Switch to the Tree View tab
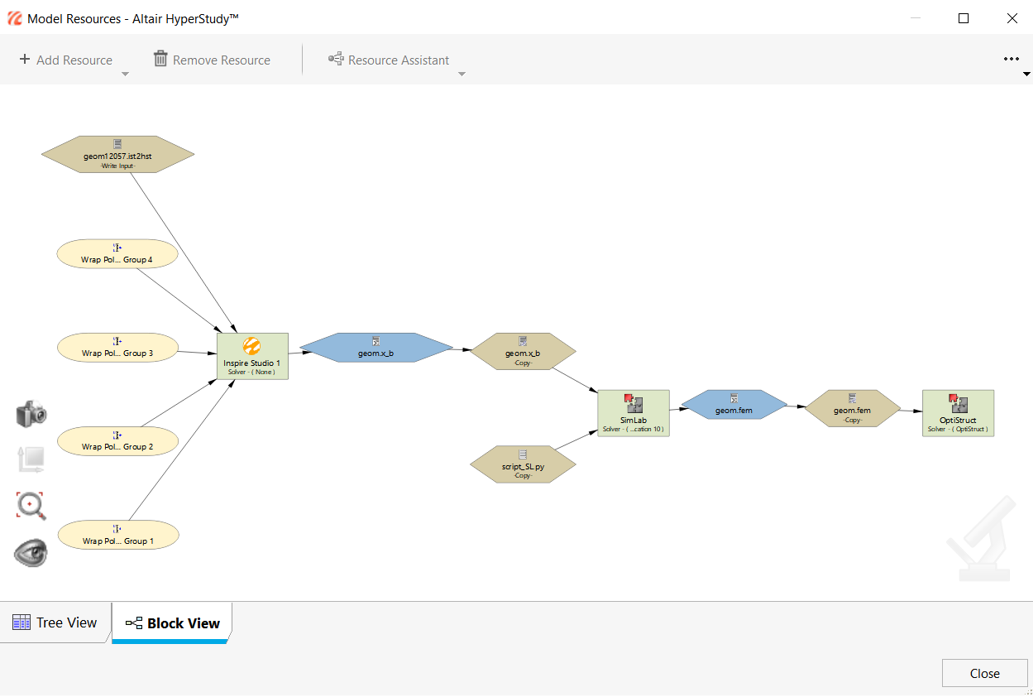The image size is (1033, 696). (55, 622)
